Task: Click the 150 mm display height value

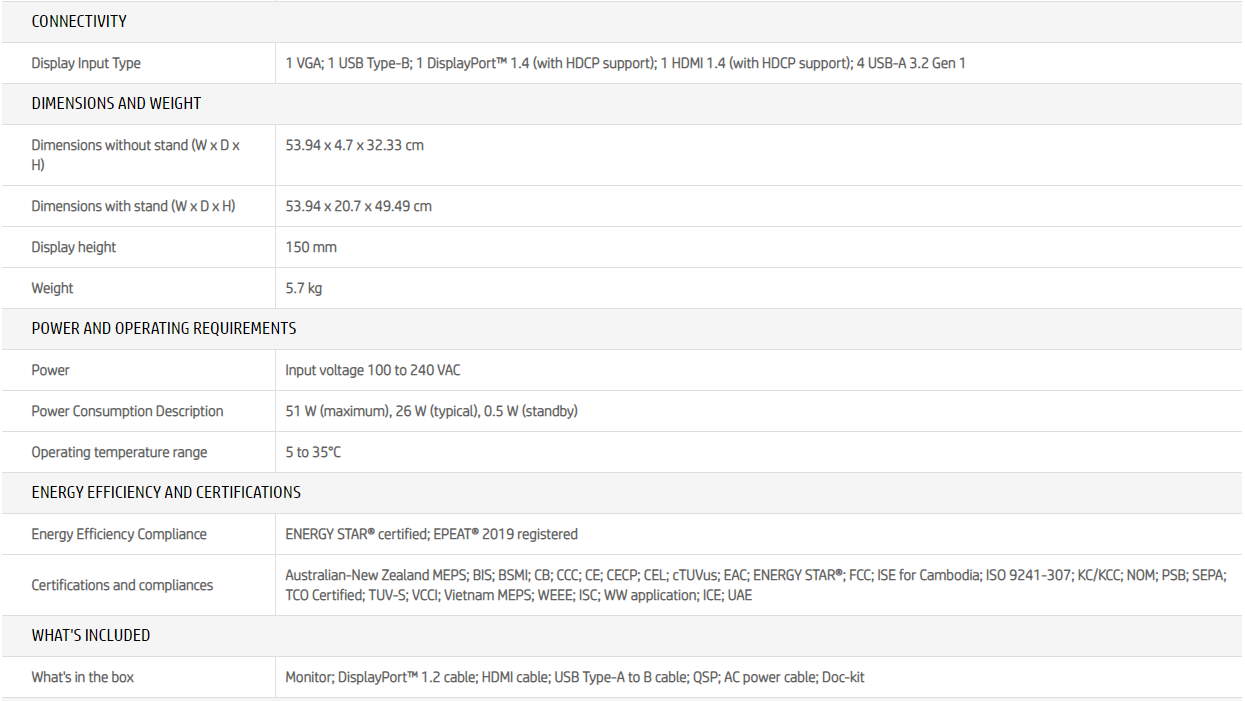Action: pyautogui.click(x=311, y=247)
